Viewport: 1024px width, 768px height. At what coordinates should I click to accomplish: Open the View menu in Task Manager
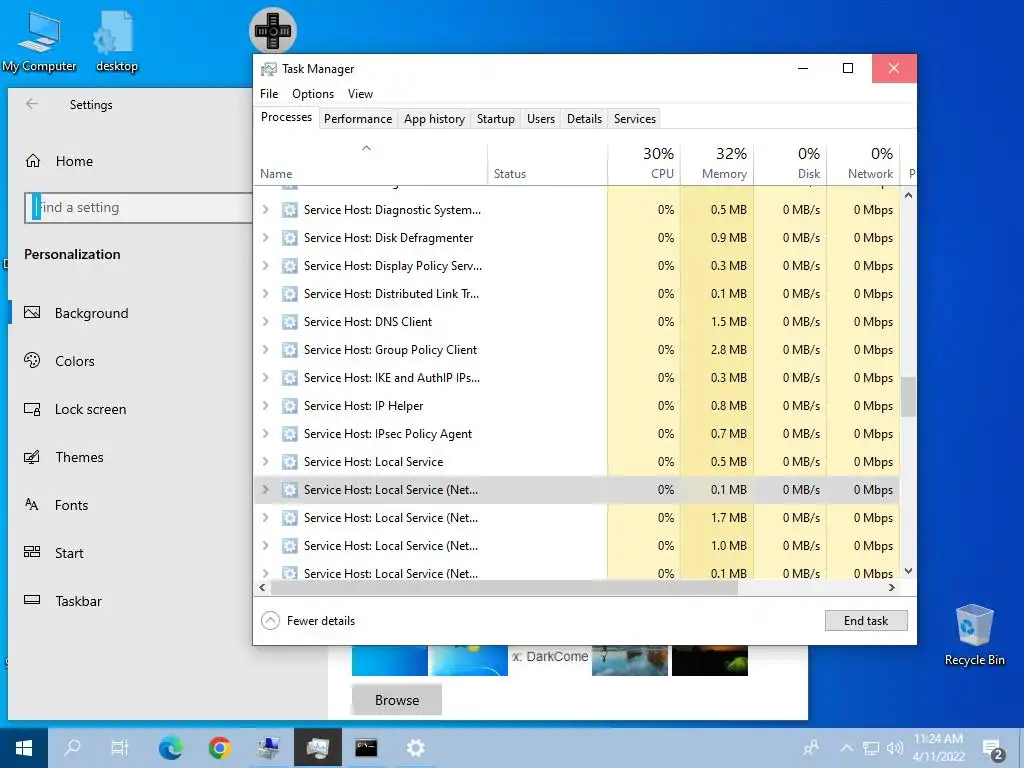(360, 93)
